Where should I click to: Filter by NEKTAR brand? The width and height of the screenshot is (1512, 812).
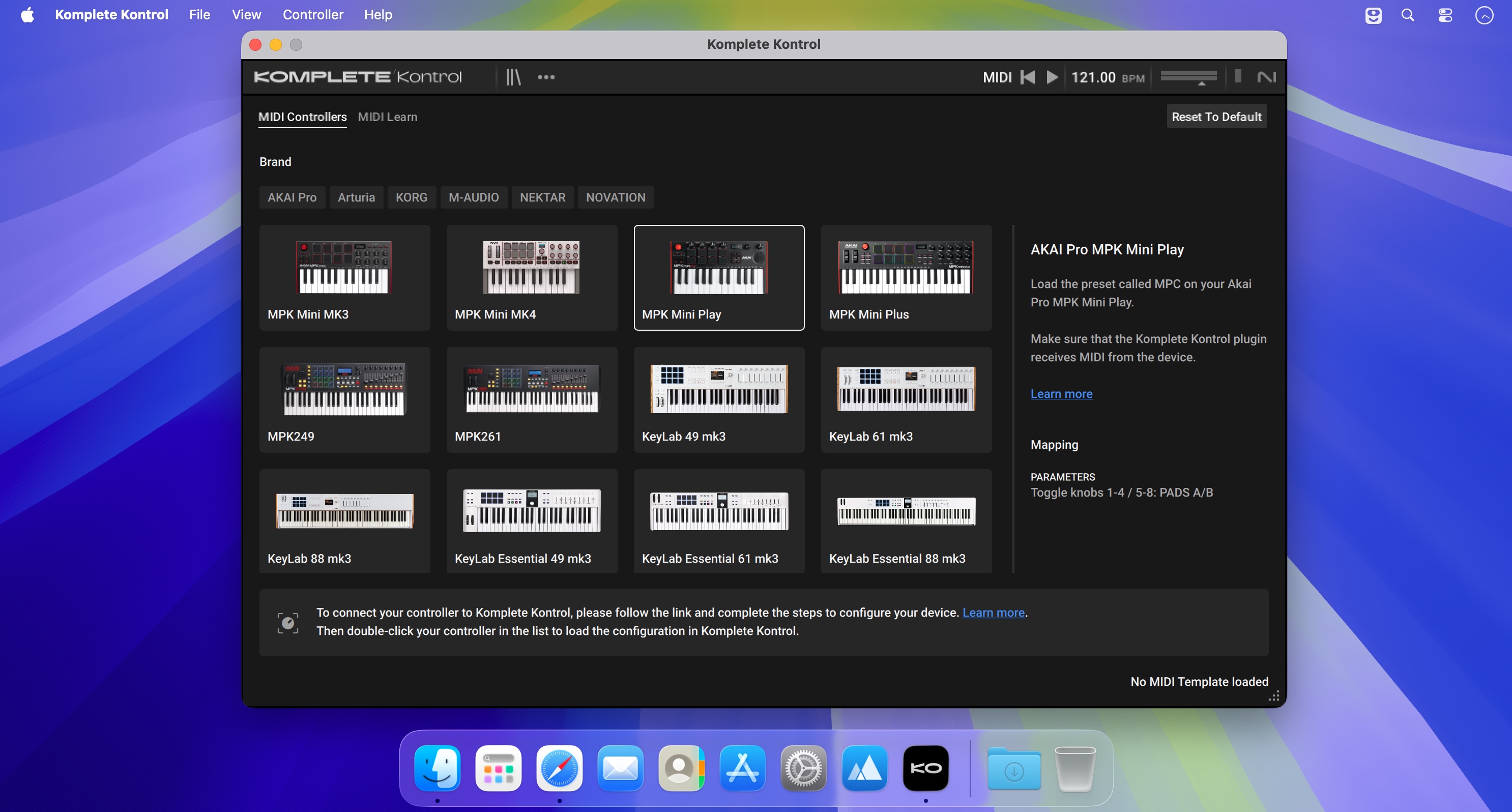542,197
